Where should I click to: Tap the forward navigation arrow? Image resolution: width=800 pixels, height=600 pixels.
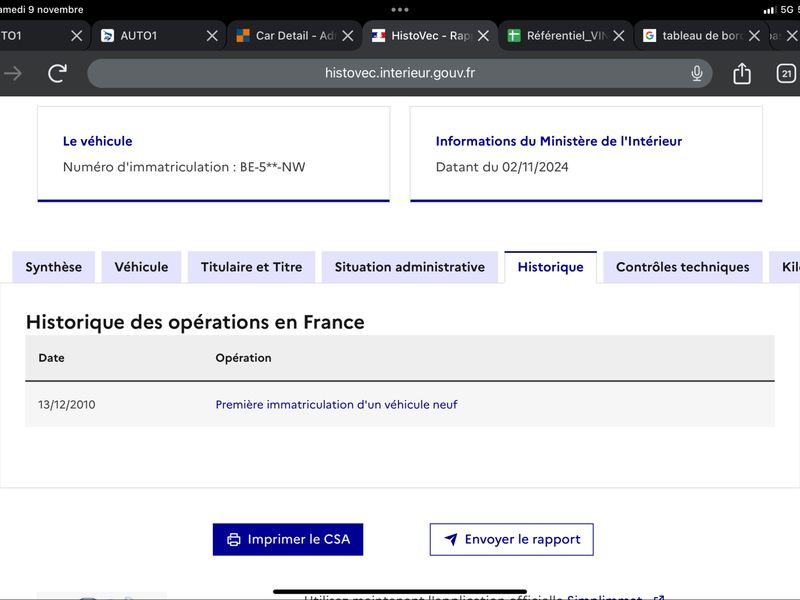pyautogui.click(x=13, y=73)
